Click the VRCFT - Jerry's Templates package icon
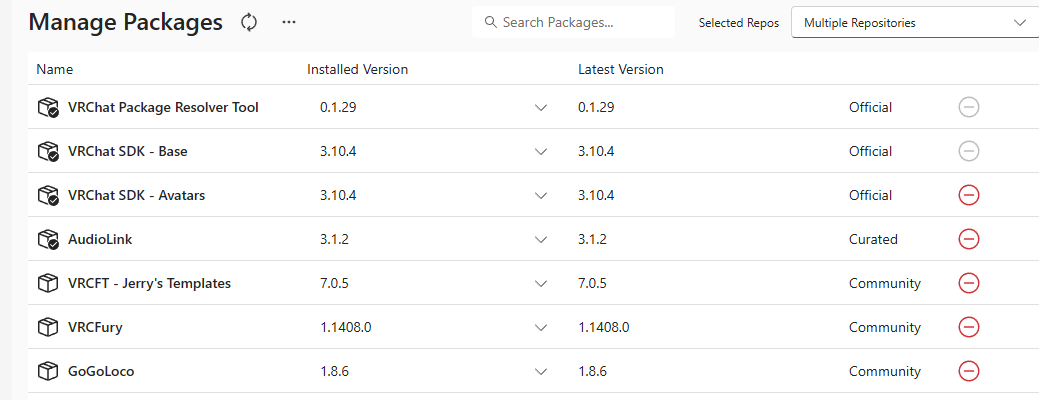Viewport: 1039px width, 400px height. click(x=48, y=283)
